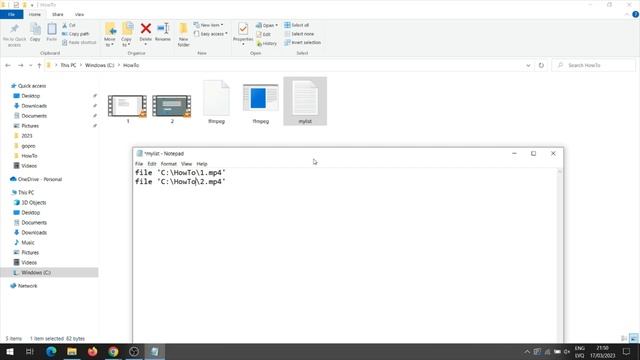Viewport: 640px width, 360px height.
Task: Click Cut in the Clipboard group
Action: (69, 25)
